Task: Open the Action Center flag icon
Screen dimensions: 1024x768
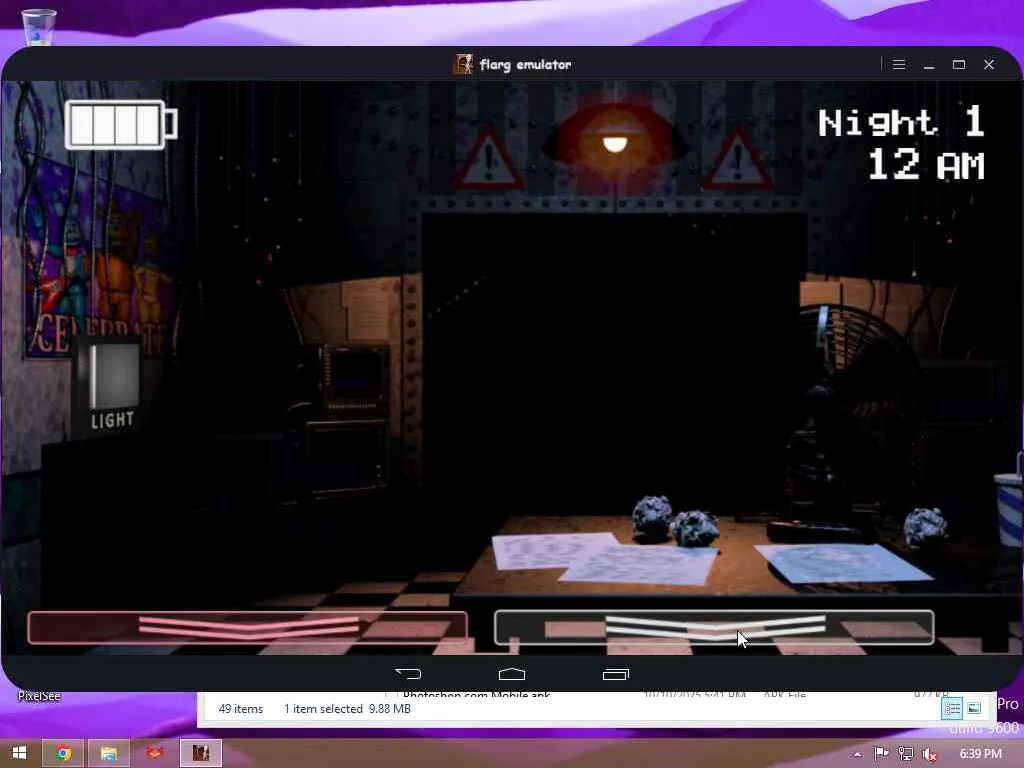Action: coord(881,754)
